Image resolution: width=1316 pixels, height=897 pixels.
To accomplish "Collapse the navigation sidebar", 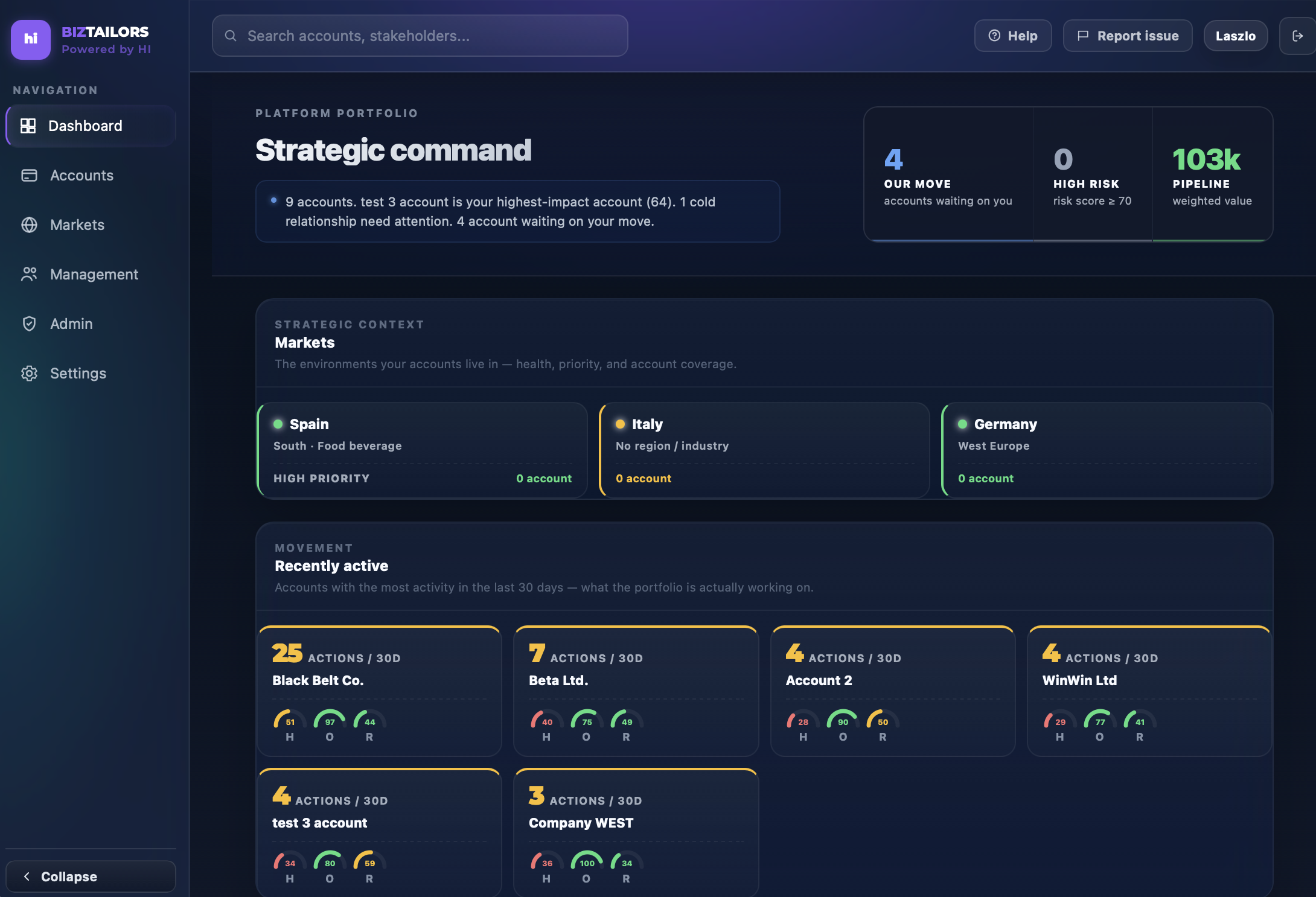I will 90,876.
